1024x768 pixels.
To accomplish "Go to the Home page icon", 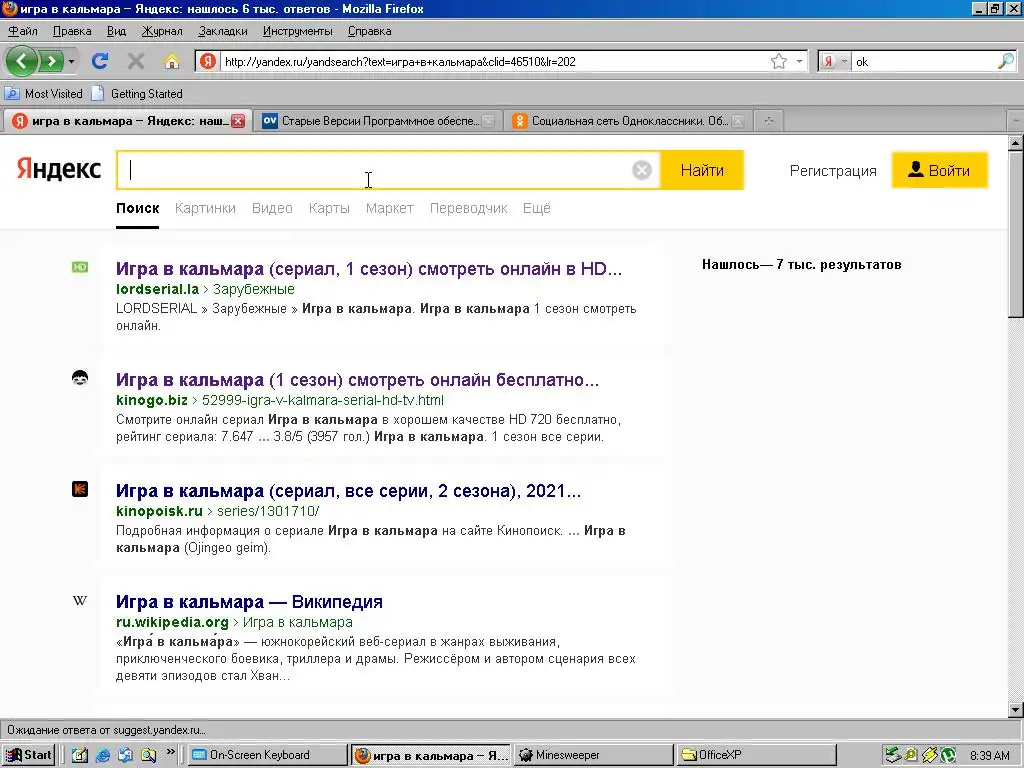I will pos(171,61).
